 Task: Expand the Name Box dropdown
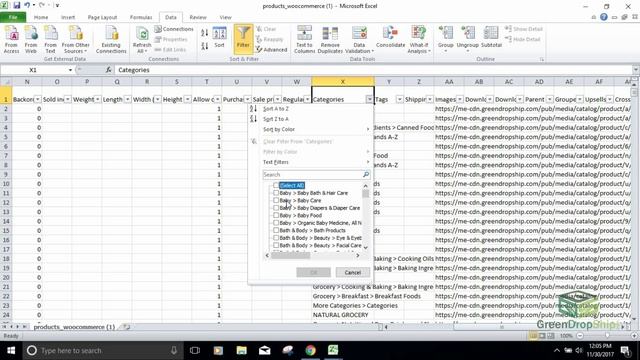[x=70, y=70]
